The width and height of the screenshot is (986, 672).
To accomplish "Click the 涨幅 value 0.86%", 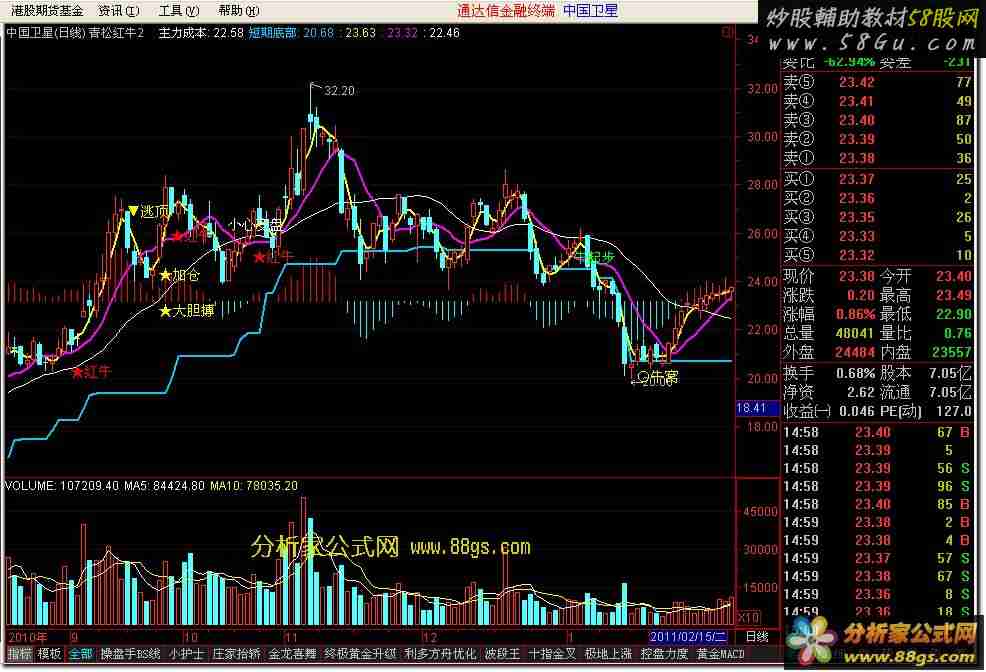I will click(x=855, y=314).
